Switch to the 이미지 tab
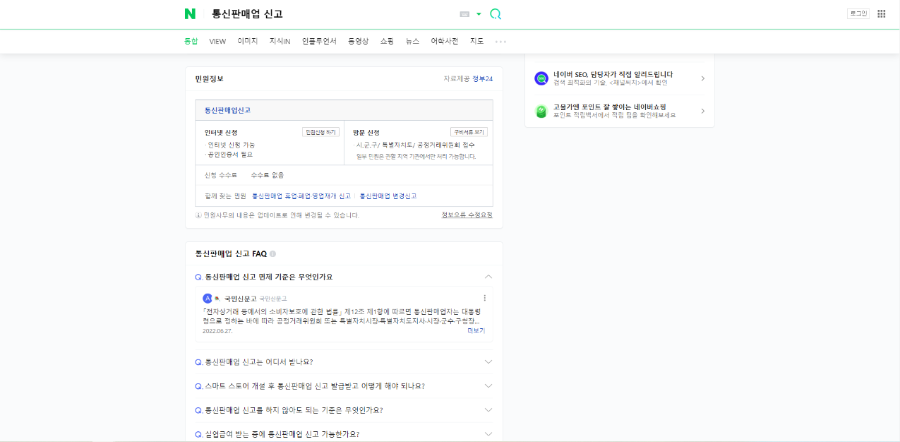 coord(248,41)
